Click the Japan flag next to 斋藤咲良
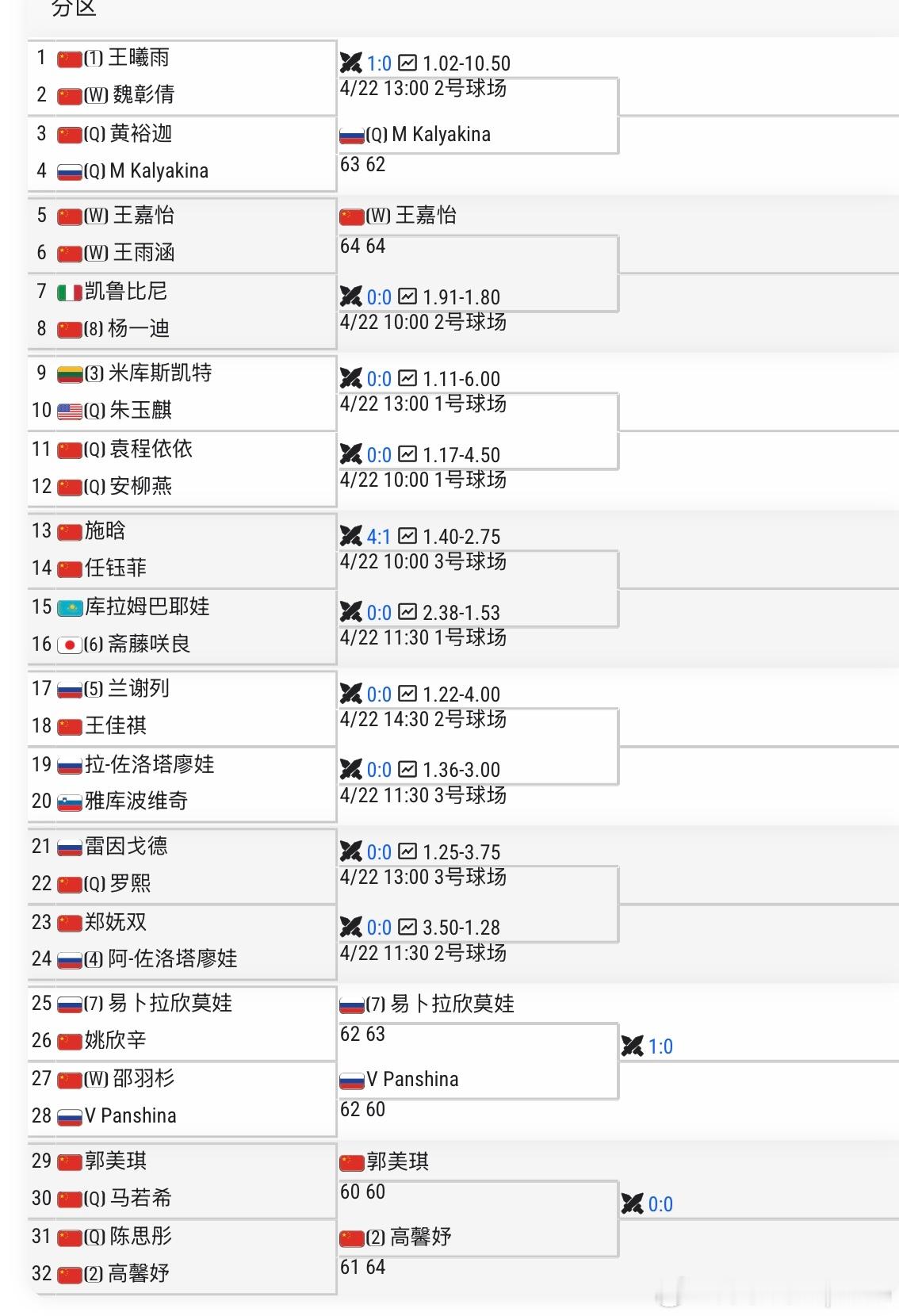The height and width of the screenshot is (1316, 899). pyautogui.click(x=68, y=645)
